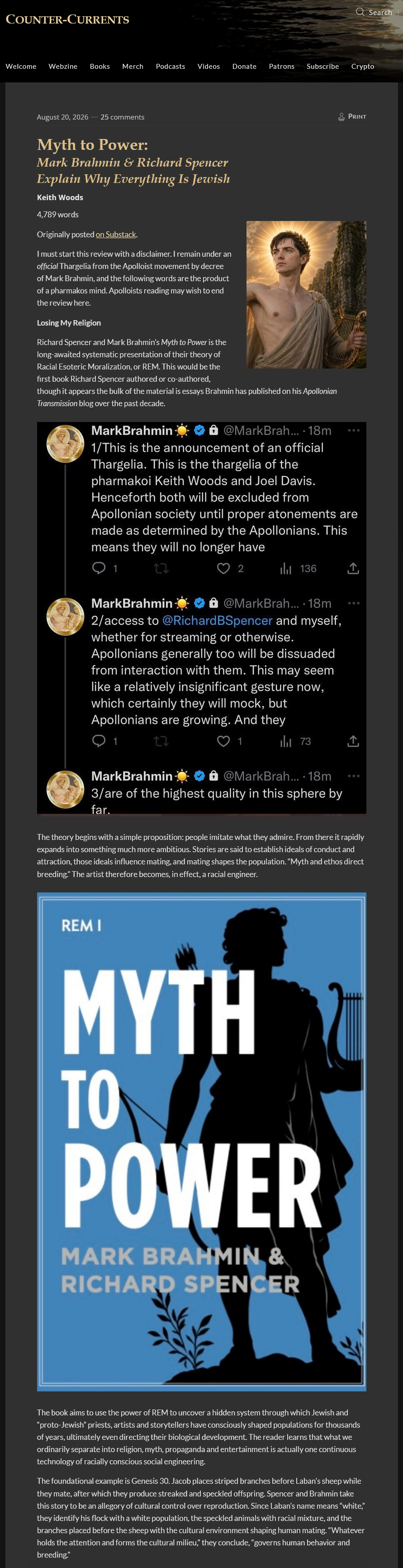Go to the Donate page
Viewport: 403px width, 1568px height.
(x=244, y=67)
